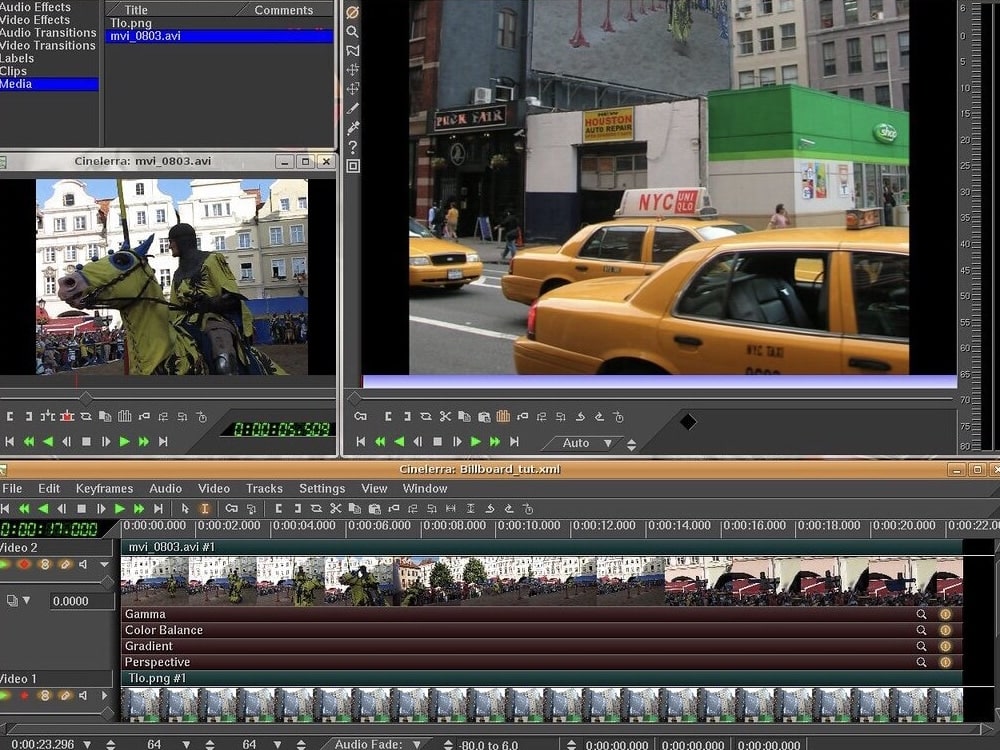Step the compositor Auto zoom stepper
This screenshot has width=1000, height=750.
coord(631,444)
